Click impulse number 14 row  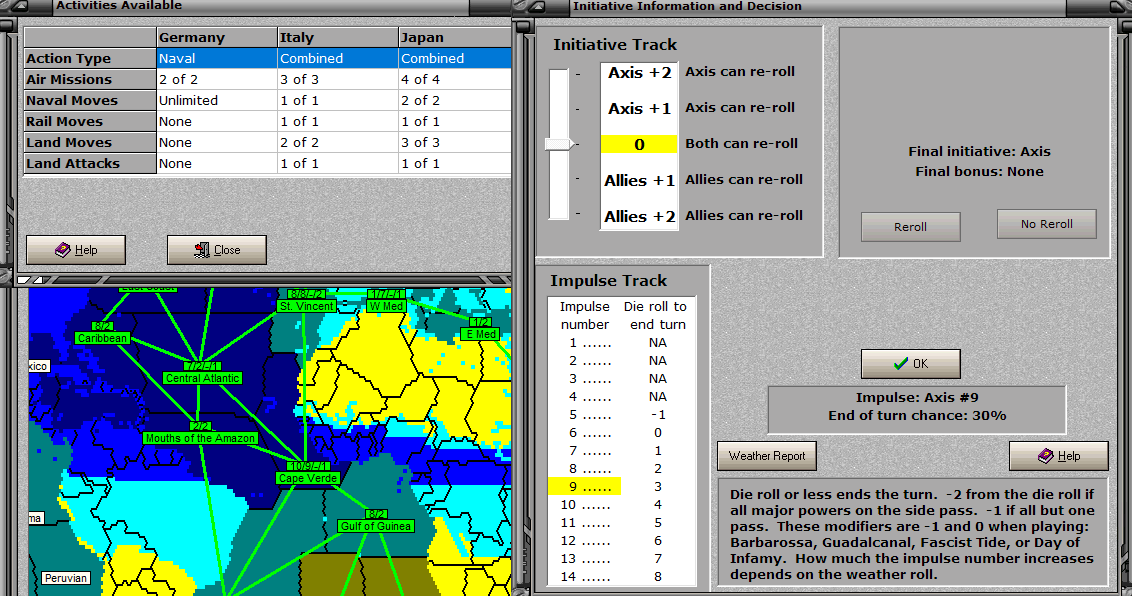coord(621,577)
